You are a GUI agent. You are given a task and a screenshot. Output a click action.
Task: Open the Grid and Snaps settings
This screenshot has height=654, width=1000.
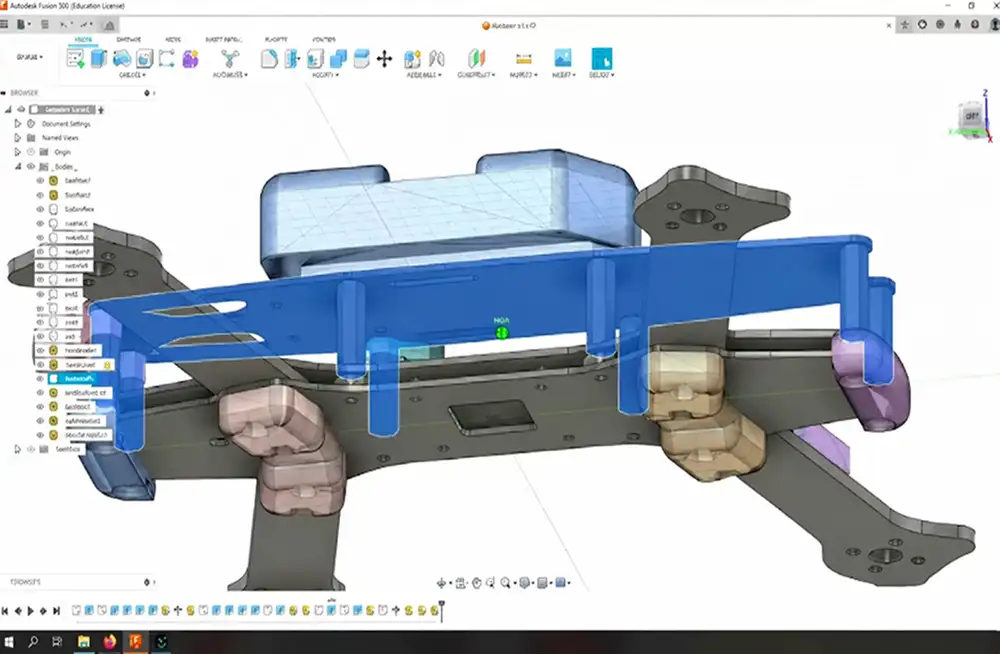tap(543, 583)
